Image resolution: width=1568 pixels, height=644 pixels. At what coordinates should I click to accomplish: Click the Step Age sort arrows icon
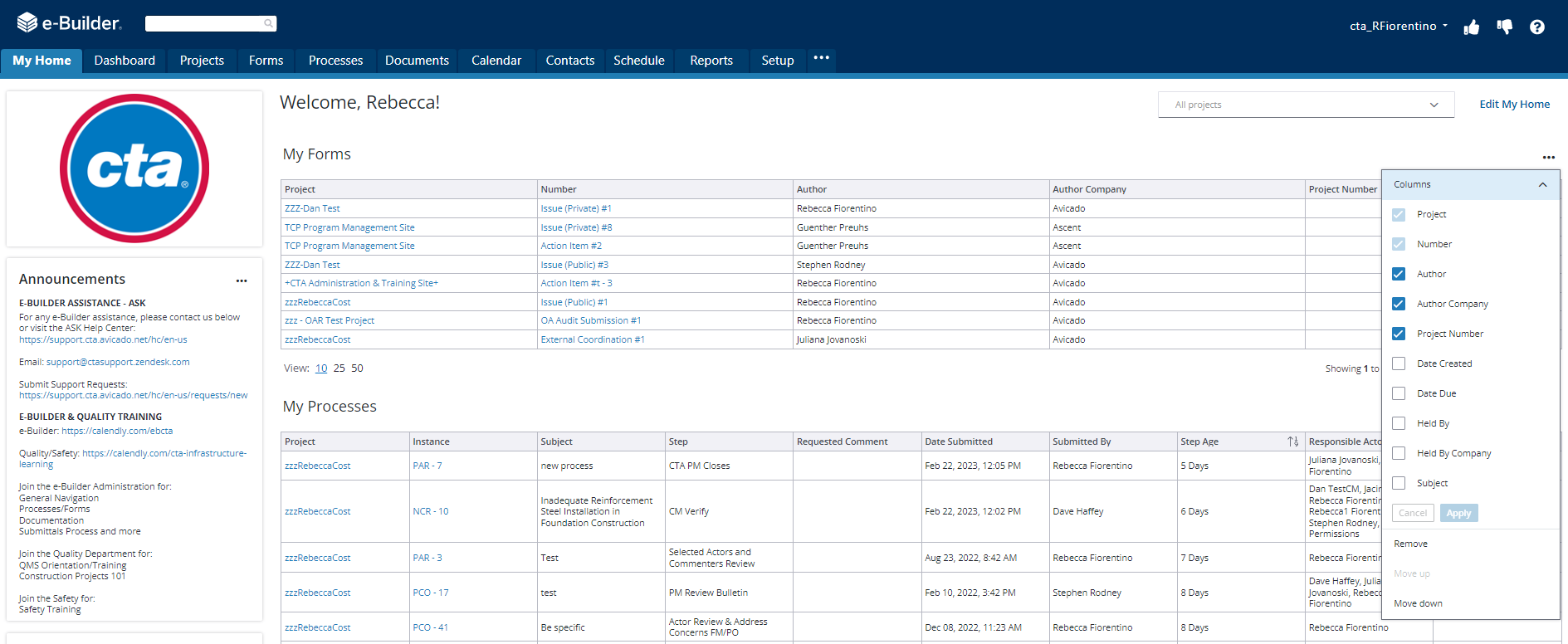click(x=1292, y=442)
